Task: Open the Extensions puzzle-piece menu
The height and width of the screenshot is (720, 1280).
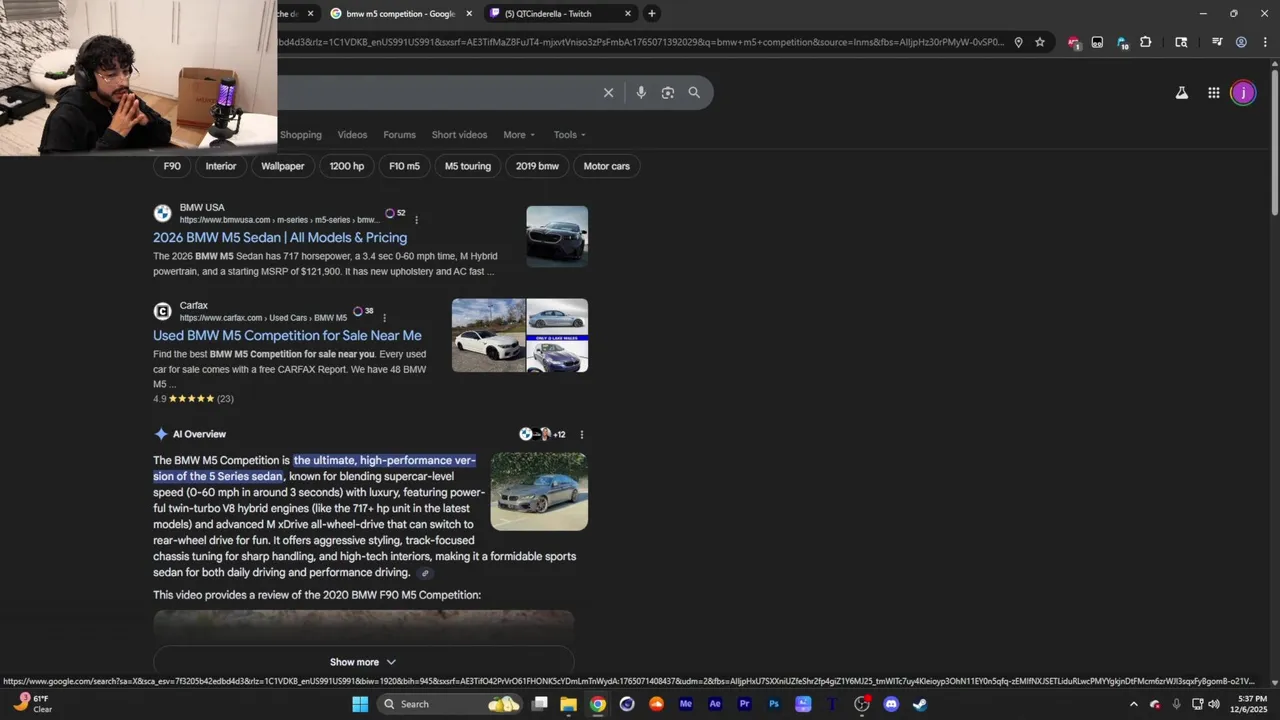Action: coord(1146,43)
